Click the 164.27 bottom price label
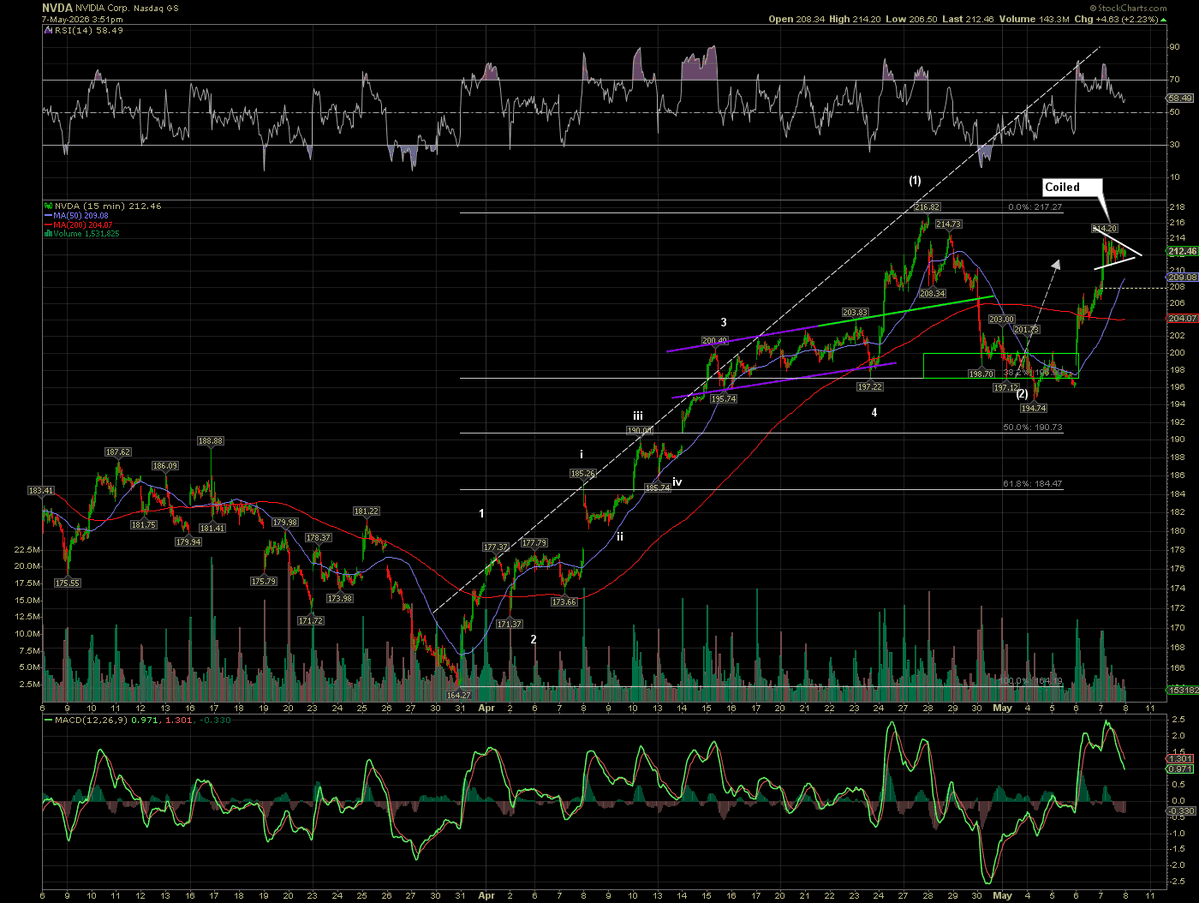 [x=459, y=695]
